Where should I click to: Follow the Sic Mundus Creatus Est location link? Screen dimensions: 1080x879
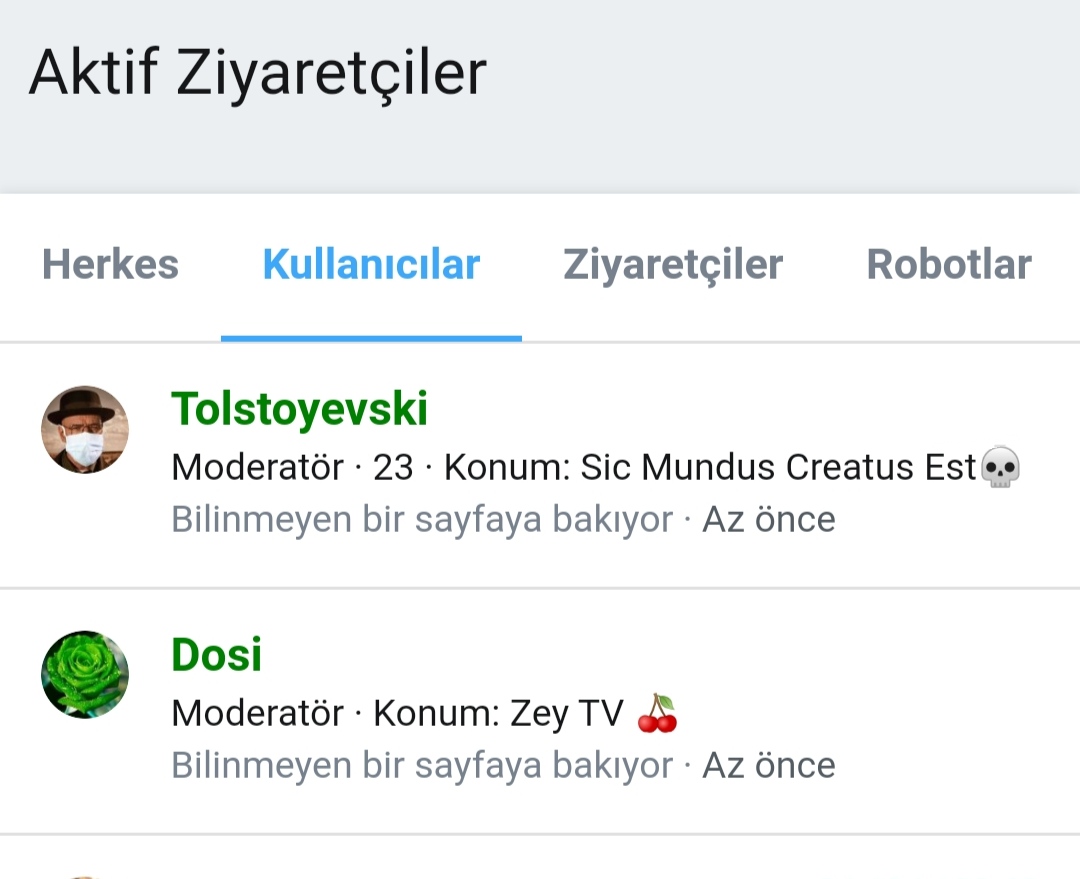[778, 467]
